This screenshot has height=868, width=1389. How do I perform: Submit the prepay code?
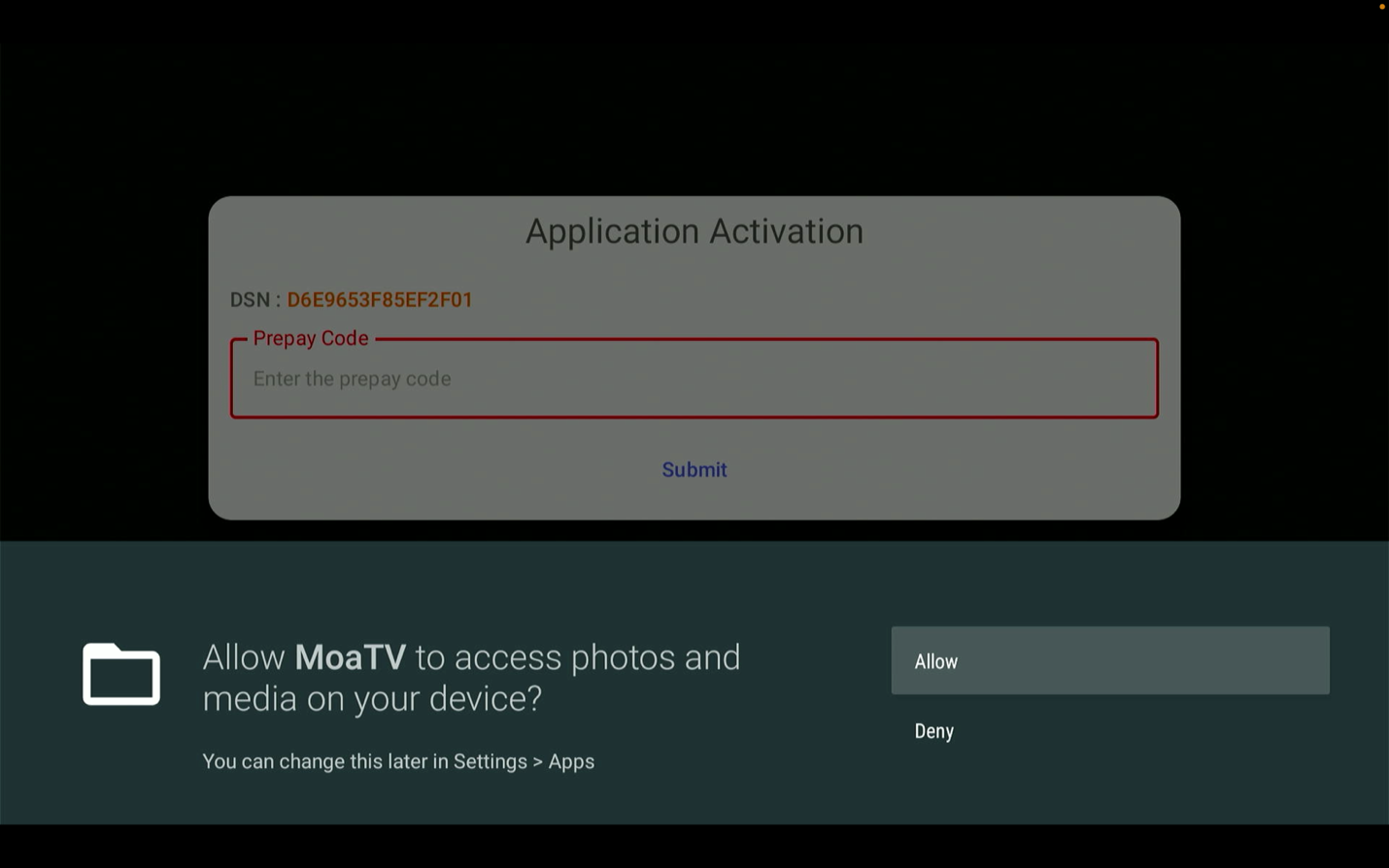click(694, 470)
